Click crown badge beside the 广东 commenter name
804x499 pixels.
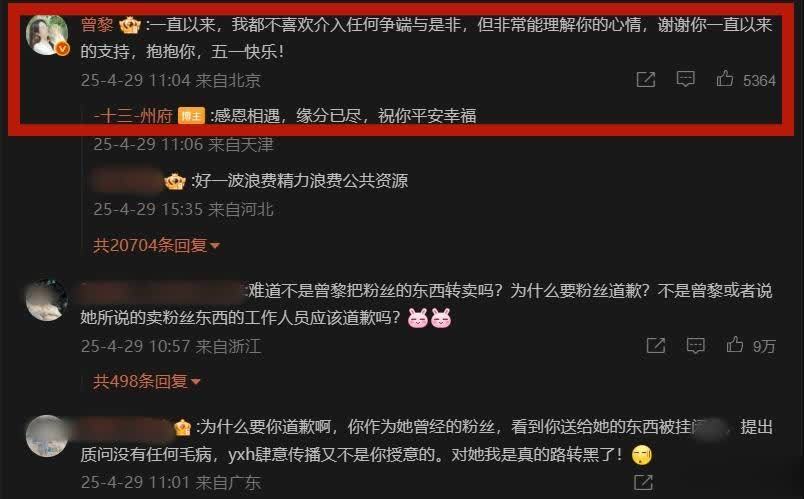tap(183, 428)
